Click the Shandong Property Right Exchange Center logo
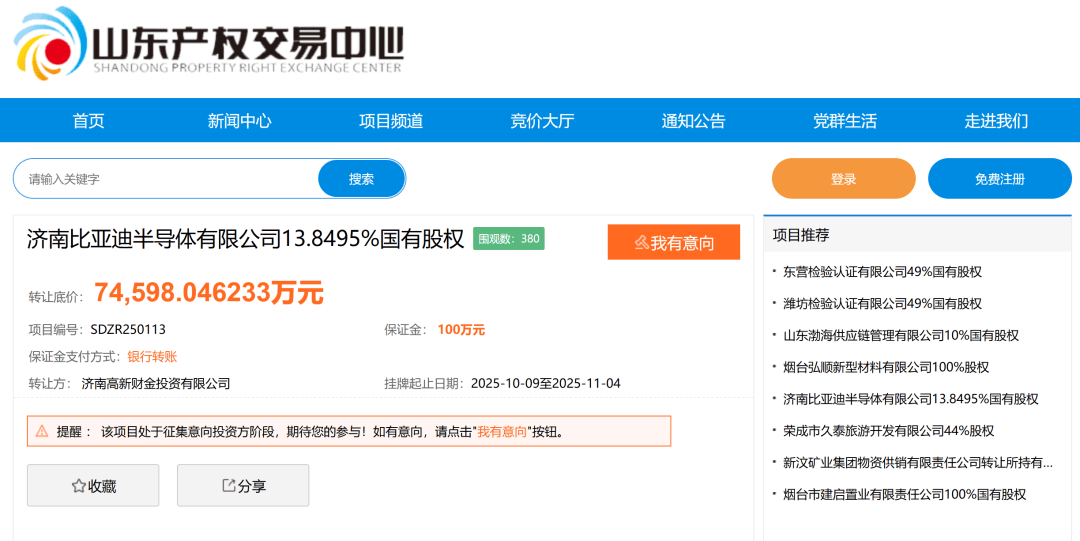The image size is (1080, 541). pyautogui.click(x=208, y=44)
